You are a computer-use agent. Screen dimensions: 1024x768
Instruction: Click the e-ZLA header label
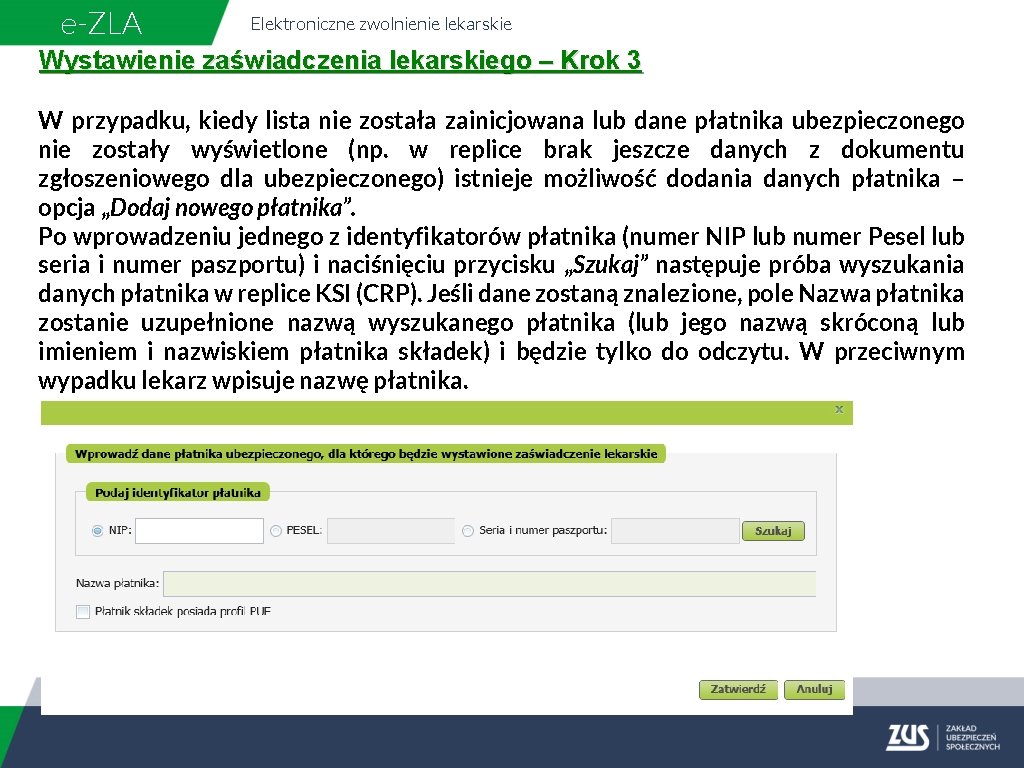pos(101,24)
